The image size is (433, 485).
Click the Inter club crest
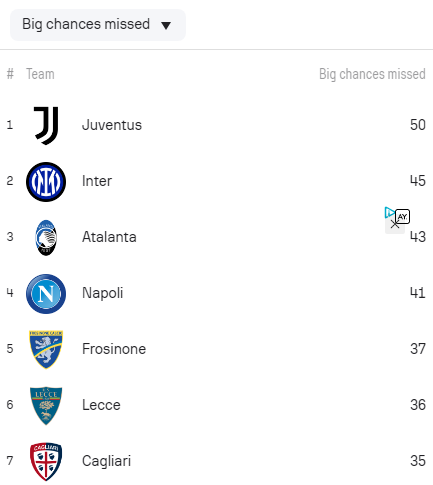coord(46,182)
